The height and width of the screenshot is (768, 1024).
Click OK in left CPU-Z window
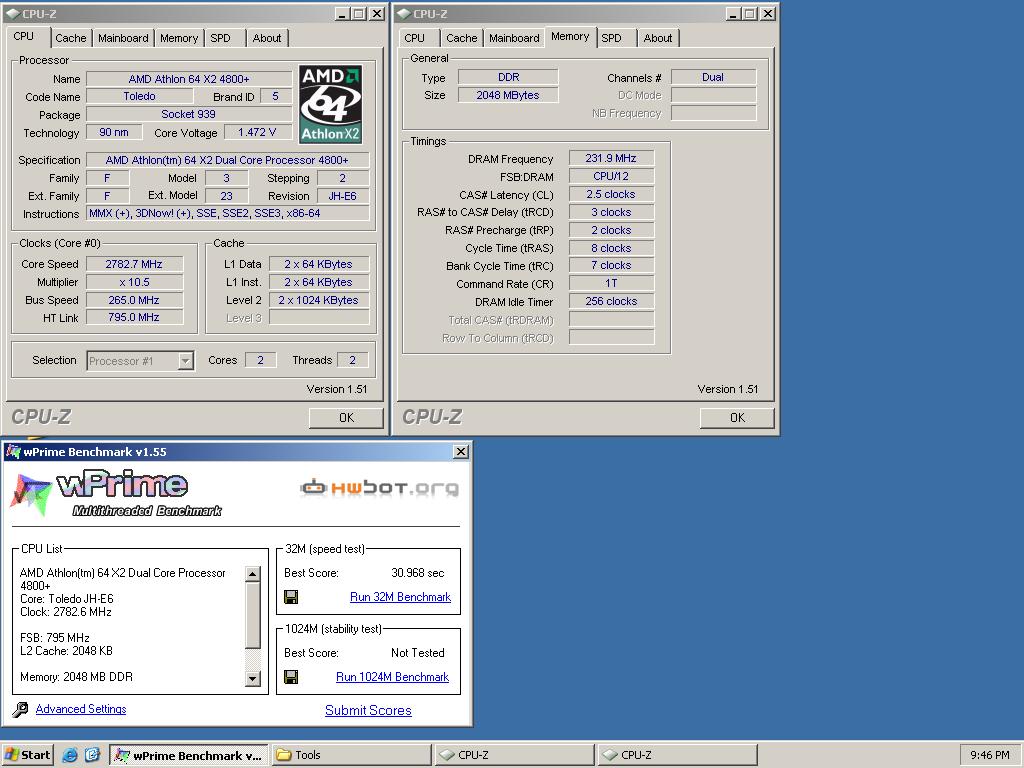pyautogui.click(x=346, y=418)
